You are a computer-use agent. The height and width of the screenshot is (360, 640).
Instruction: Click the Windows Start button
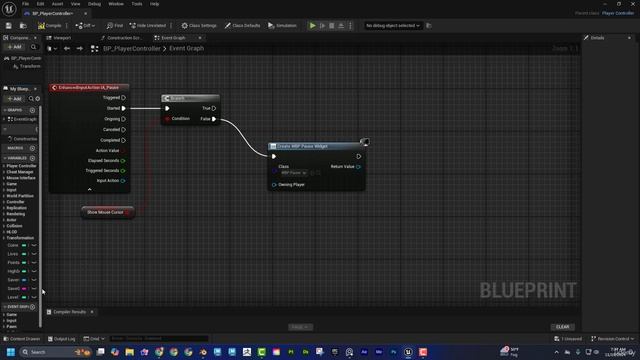pos(11,352)
